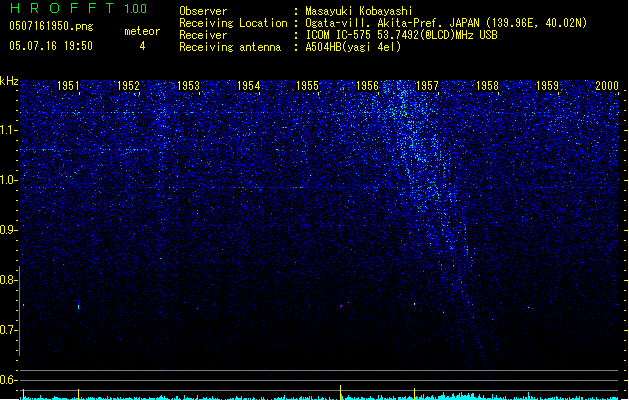Image resolution: width=629 pixels, height=400 pixels.
Task: Click the cyan signal-level graph at bottom
Action: click(x=321, y=396)
